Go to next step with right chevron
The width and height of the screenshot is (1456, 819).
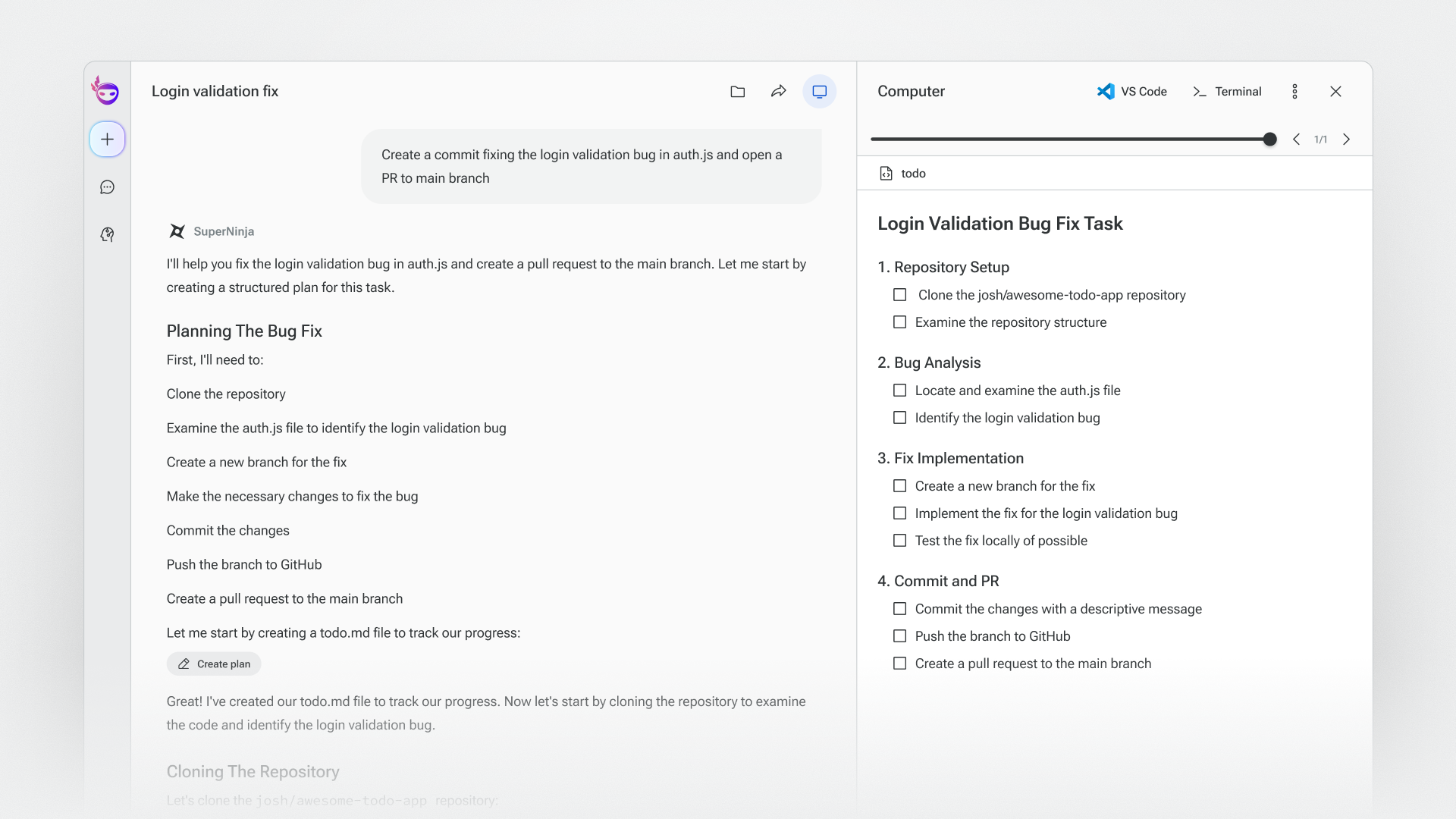tap(1346, 140)
